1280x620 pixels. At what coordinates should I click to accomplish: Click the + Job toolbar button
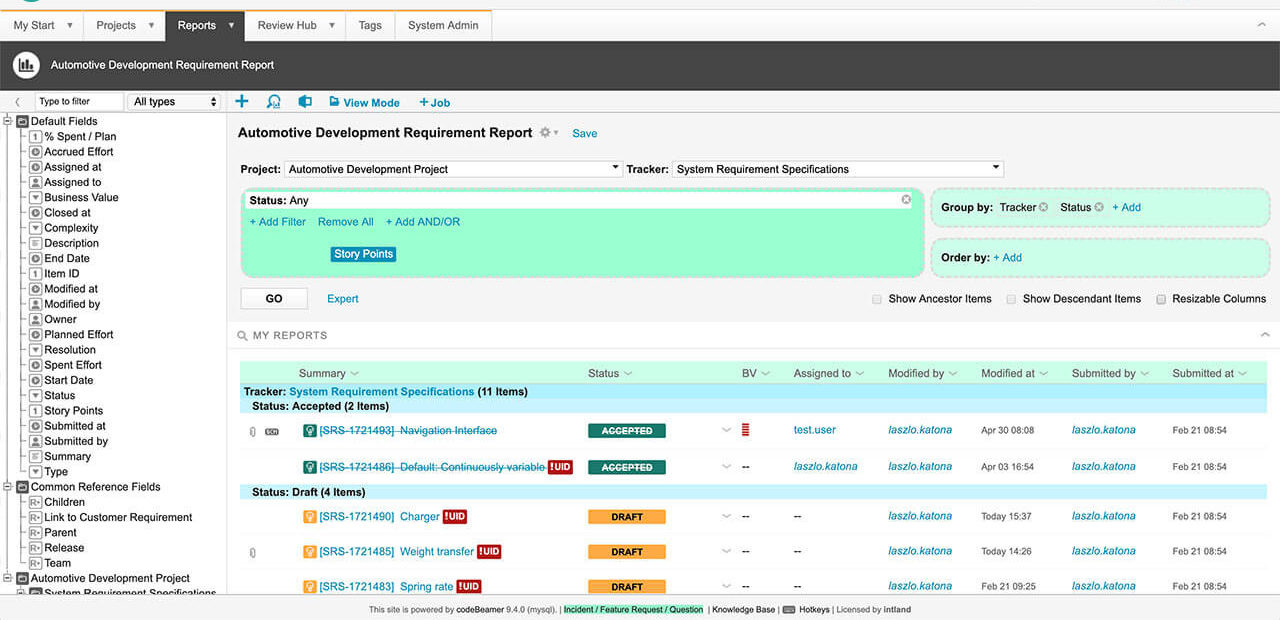(x=435, y=102)
